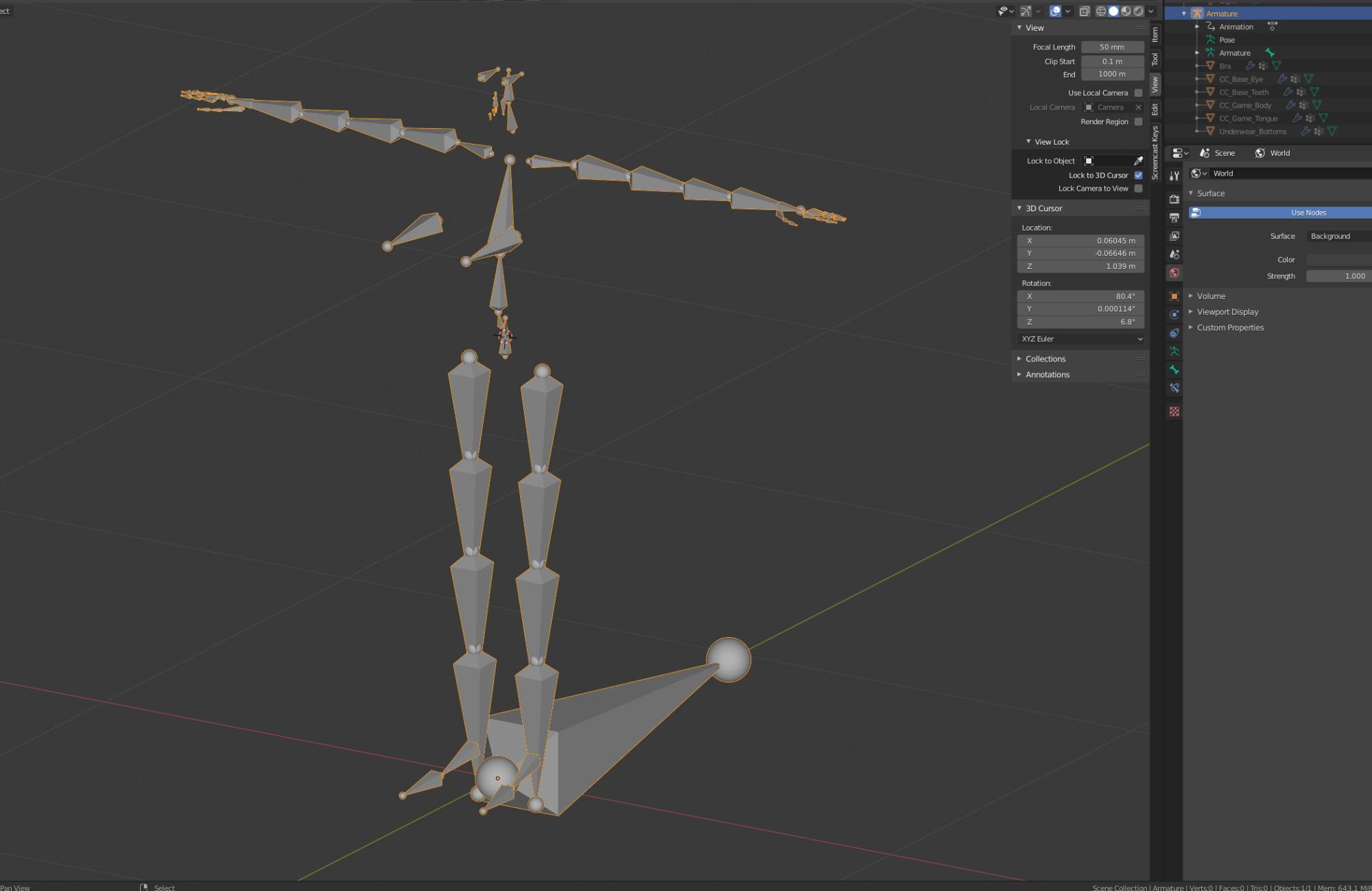This screenshot has height=891, width=1372.
Task: Collapse the View panel
Action: [1019, 28]
